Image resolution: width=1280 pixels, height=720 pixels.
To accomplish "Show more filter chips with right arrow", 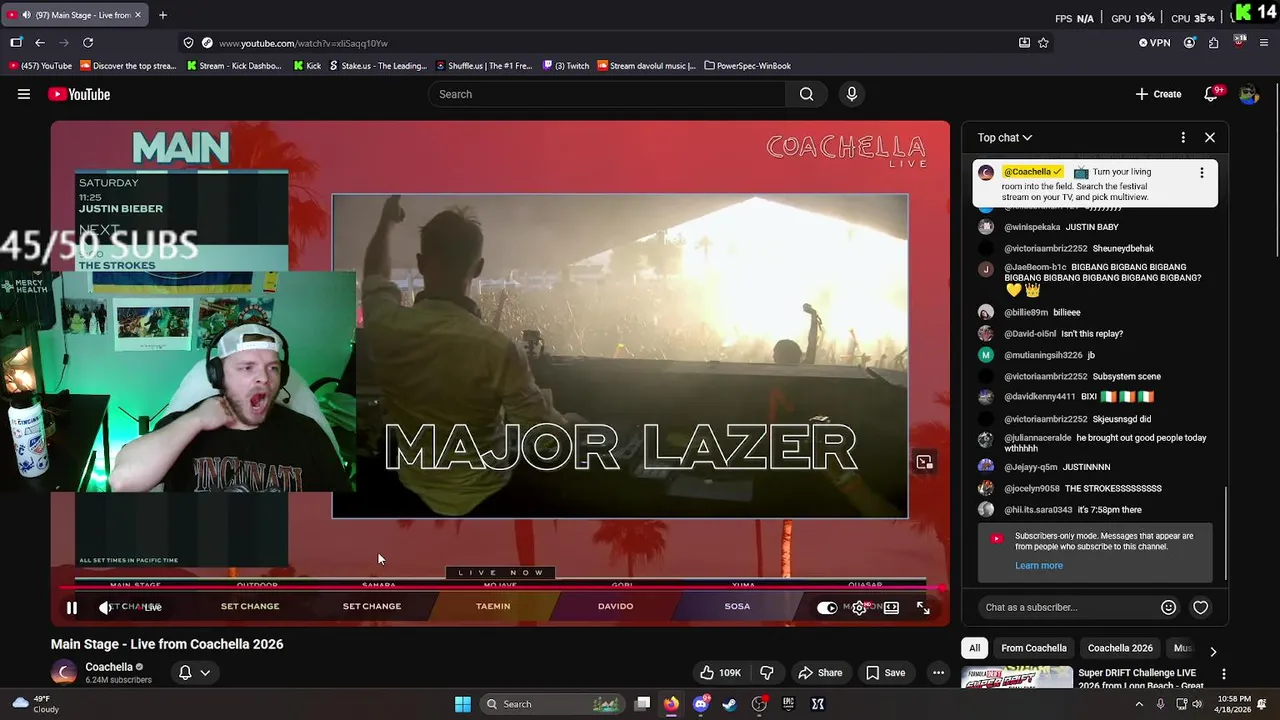I will coord(1213,651).
